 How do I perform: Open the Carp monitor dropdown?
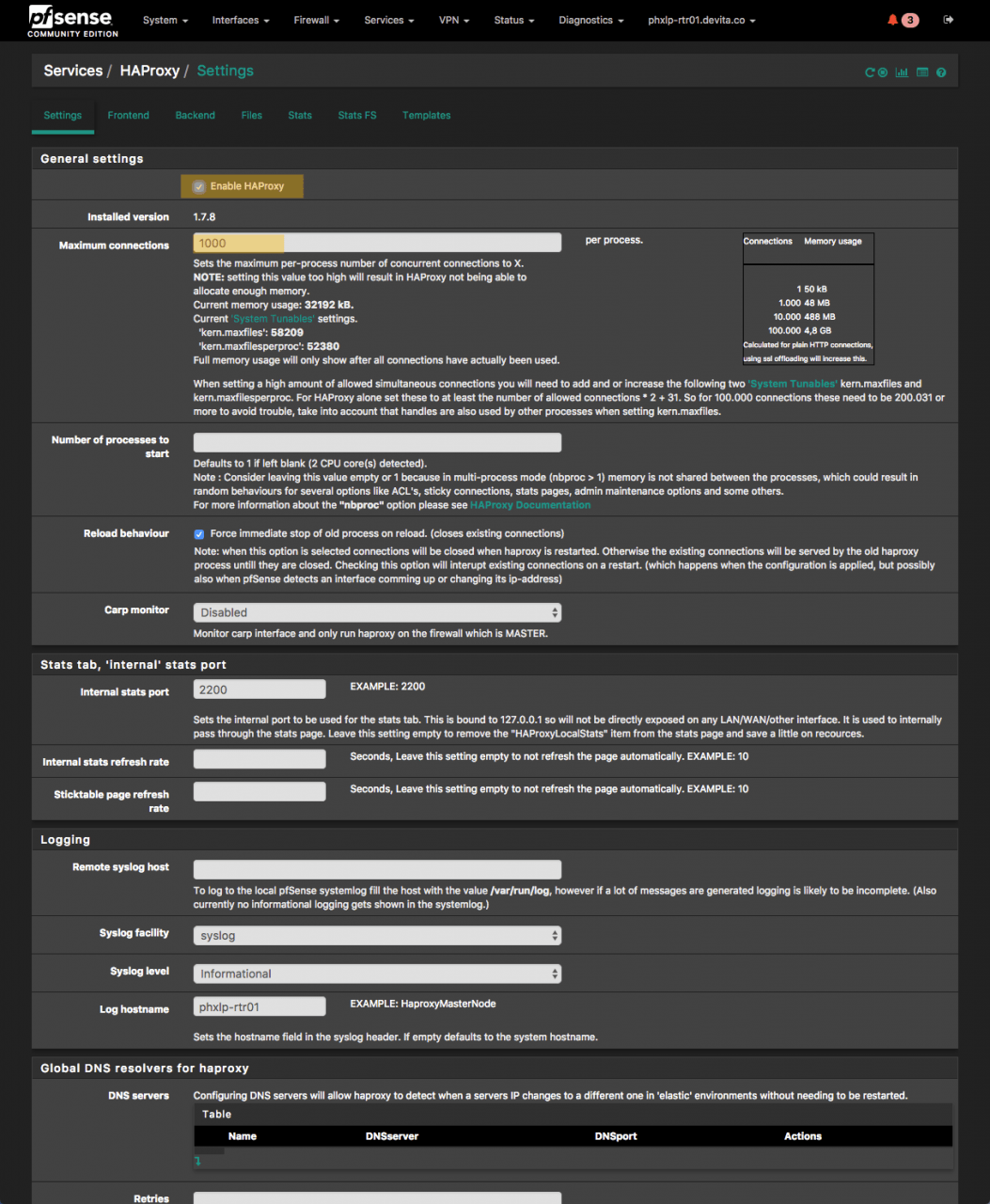pos(377,612)
